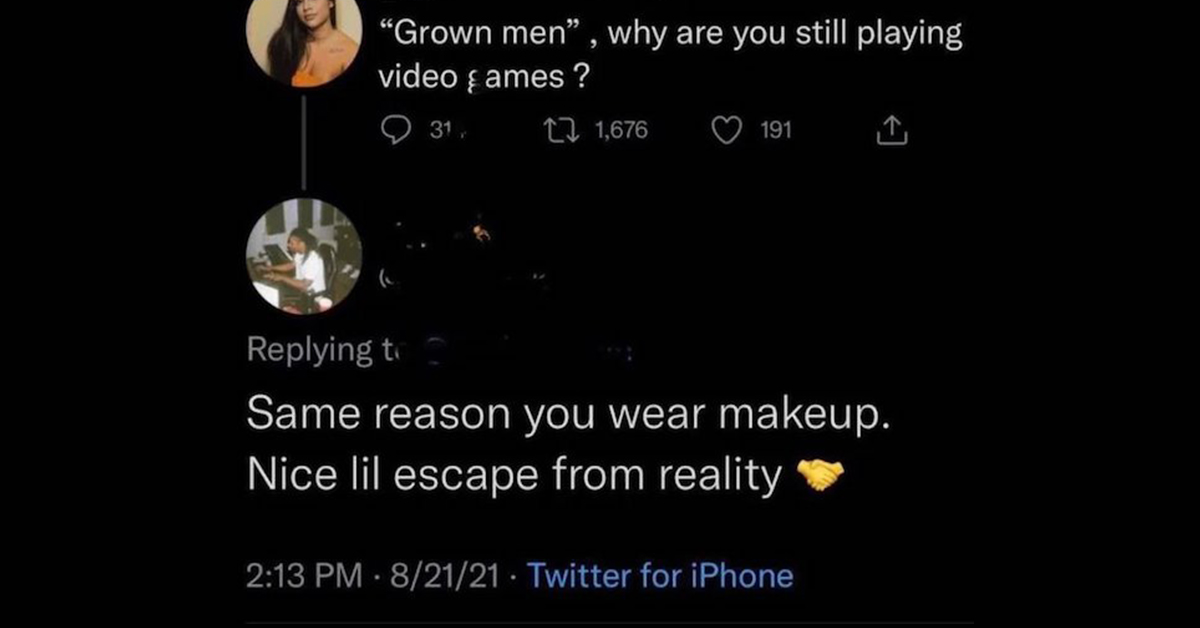Select the "Same reason you wear makeup." text

(567, 414)
